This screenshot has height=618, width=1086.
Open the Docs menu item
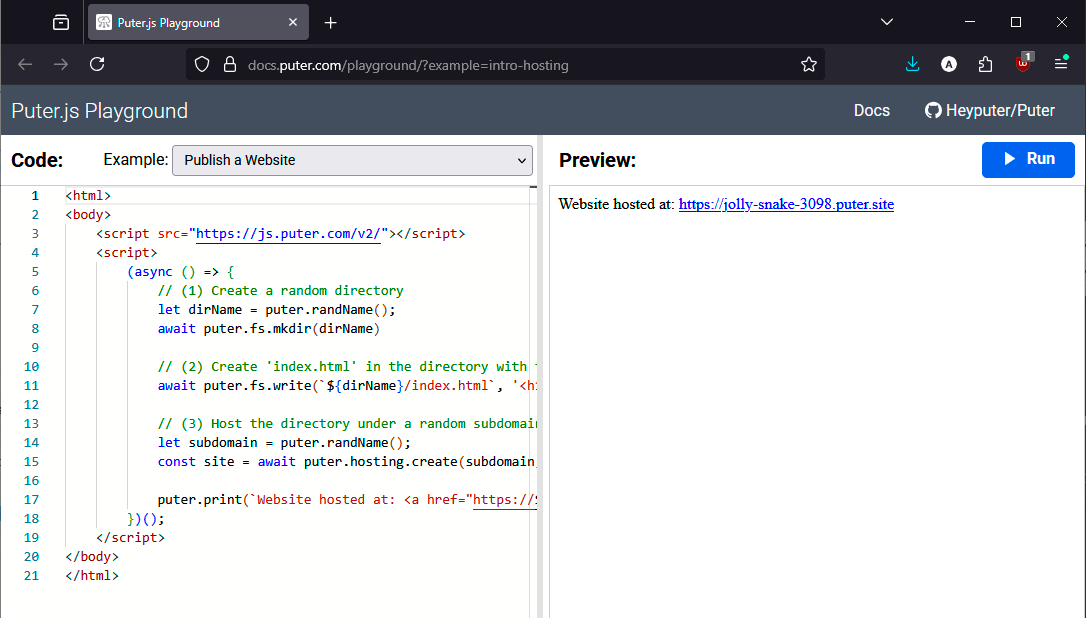click(871, 110)
